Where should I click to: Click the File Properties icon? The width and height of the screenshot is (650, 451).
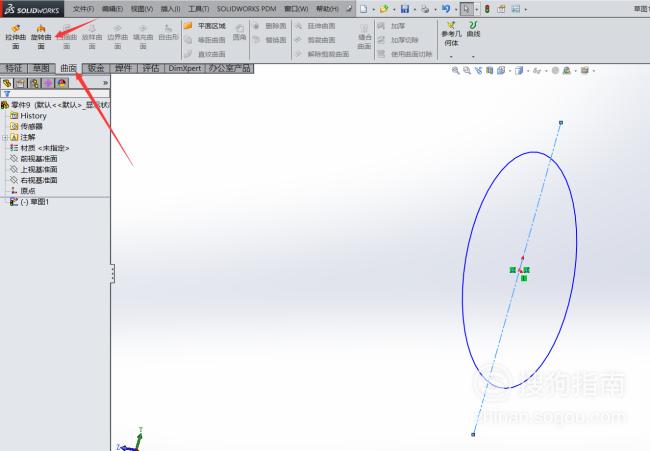(x=501, y=9)
